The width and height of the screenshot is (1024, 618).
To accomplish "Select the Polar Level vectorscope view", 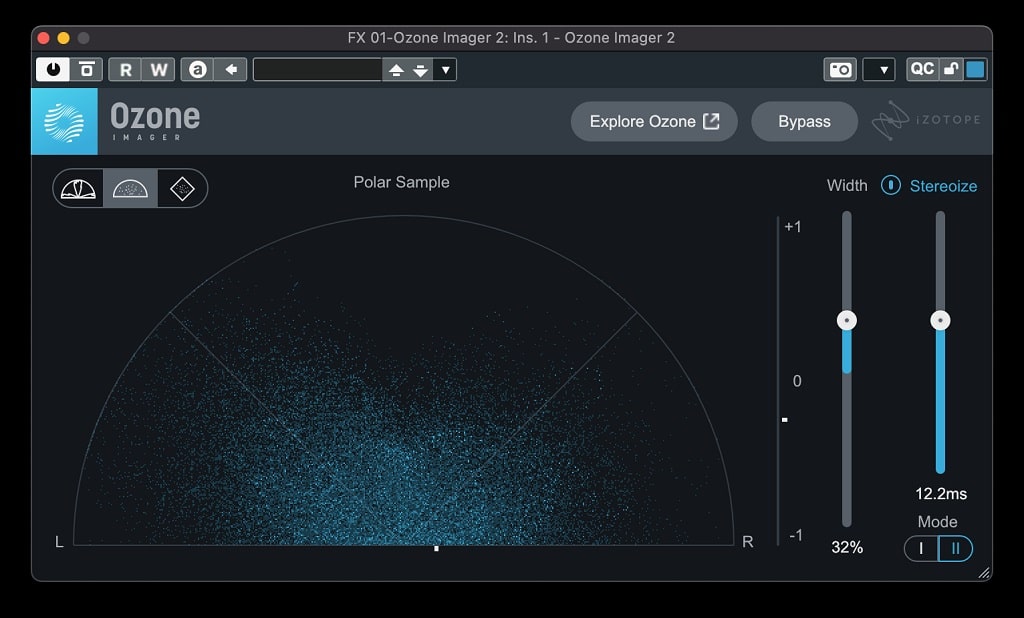I will click(78, 189).
